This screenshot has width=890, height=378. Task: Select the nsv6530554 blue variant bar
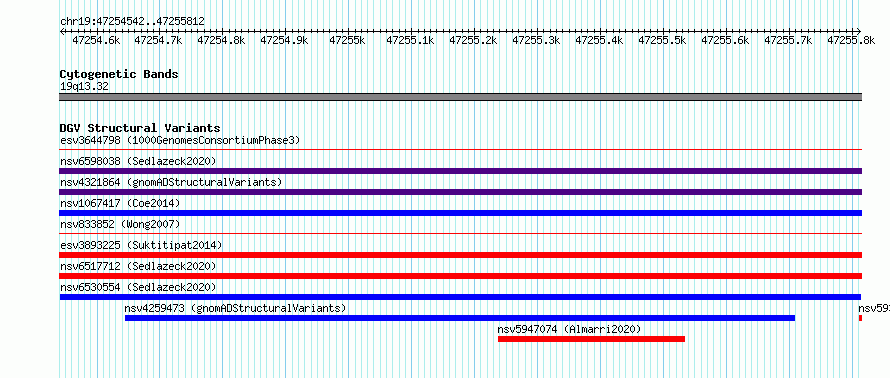pyautogui.click(x=460, y=297)
